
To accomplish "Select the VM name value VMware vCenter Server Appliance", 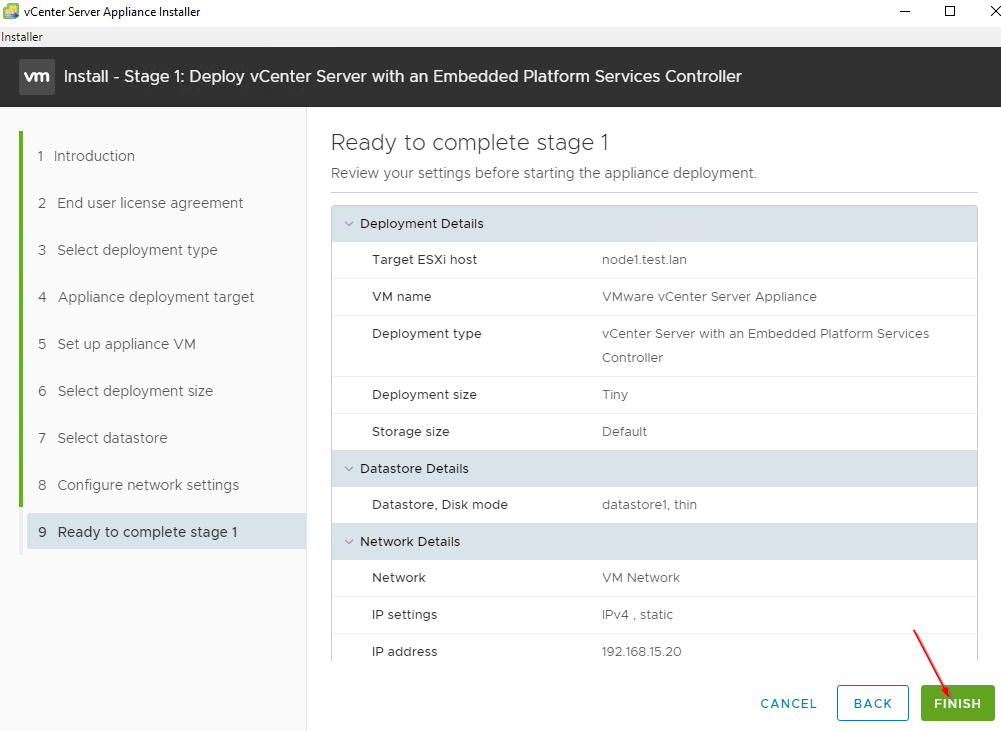I will point(709,297).
